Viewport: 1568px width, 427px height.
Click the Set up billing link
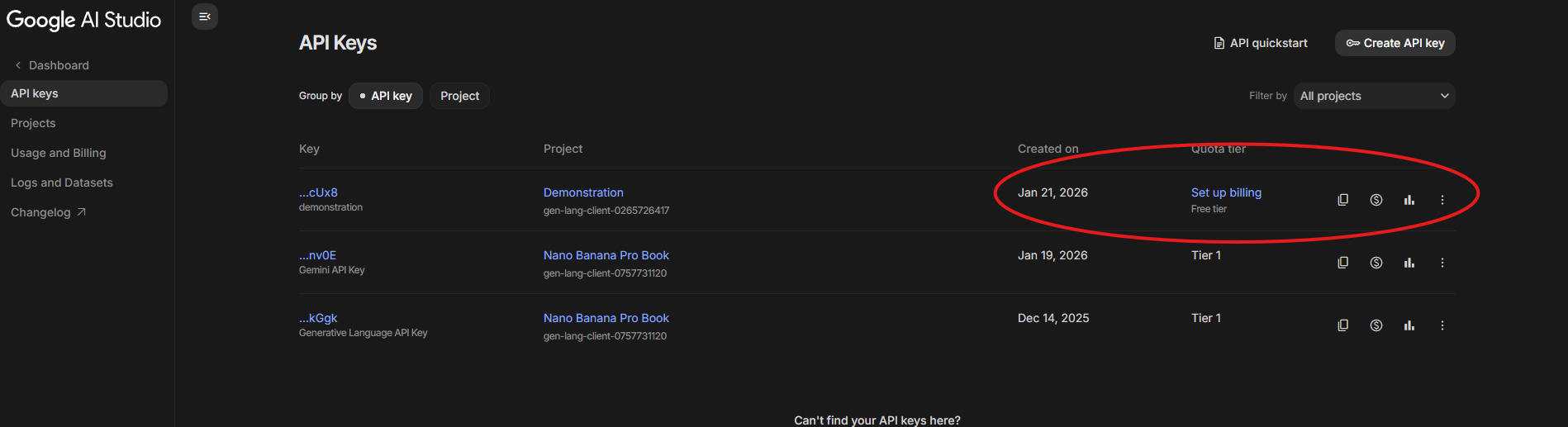(x=1226, y=192)
